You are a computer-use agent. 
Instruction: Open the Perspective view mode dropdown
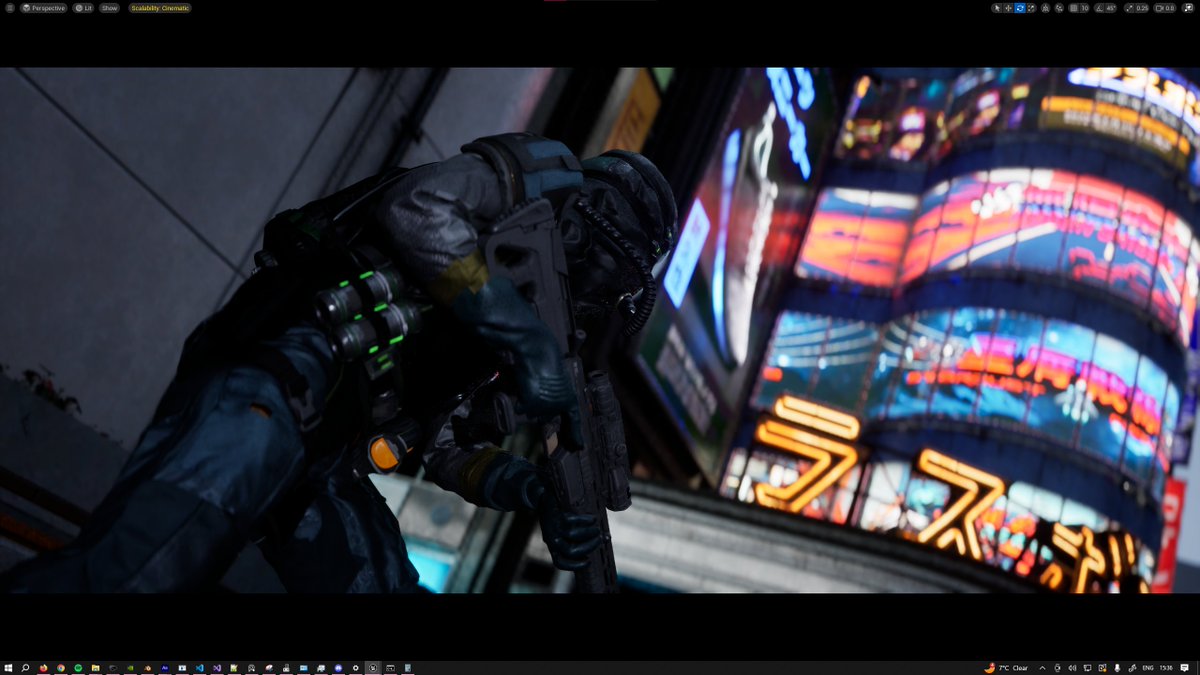pos(43,8)
